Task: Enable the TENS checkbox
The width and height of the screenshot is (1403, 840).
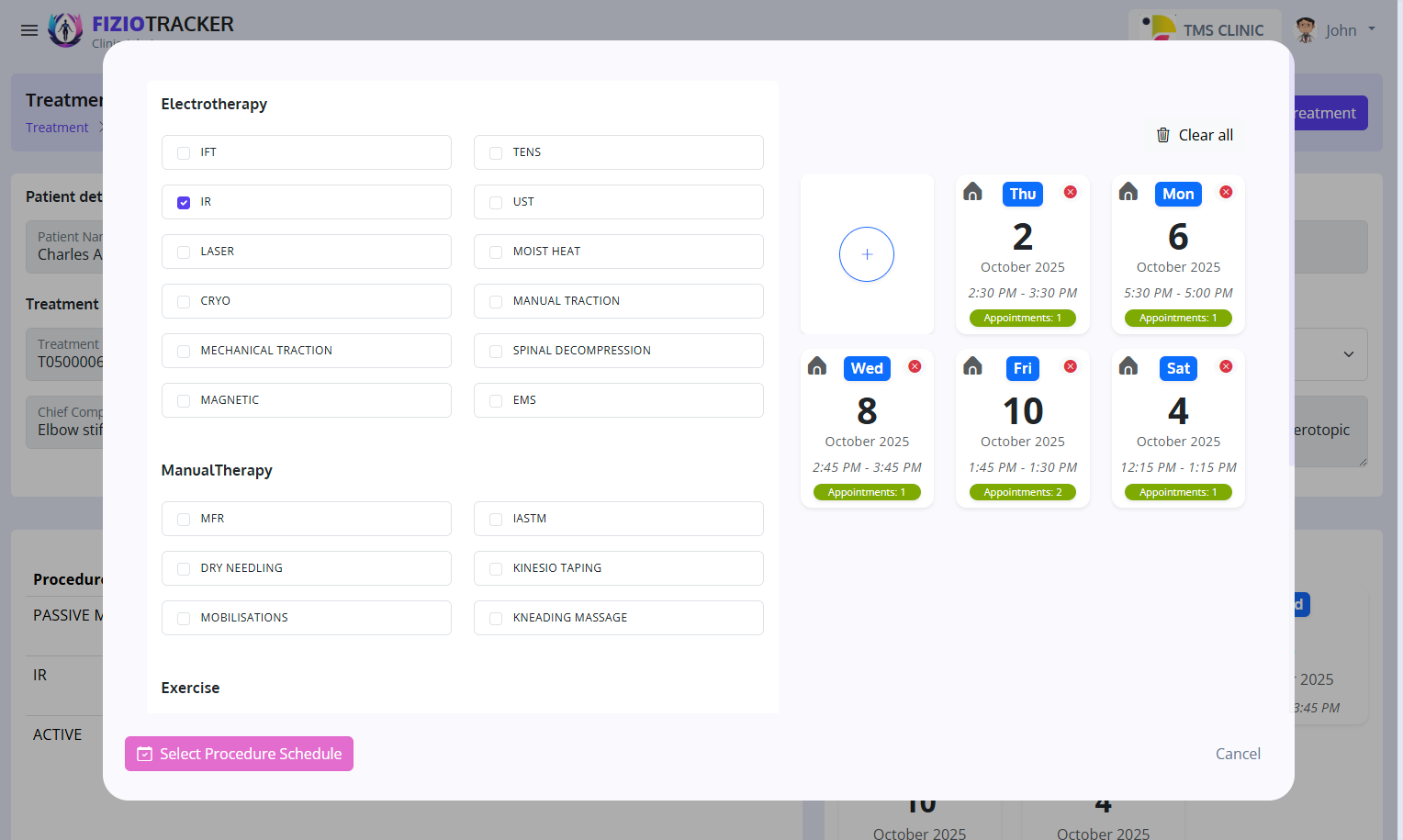Action: (x=496, y=153)
